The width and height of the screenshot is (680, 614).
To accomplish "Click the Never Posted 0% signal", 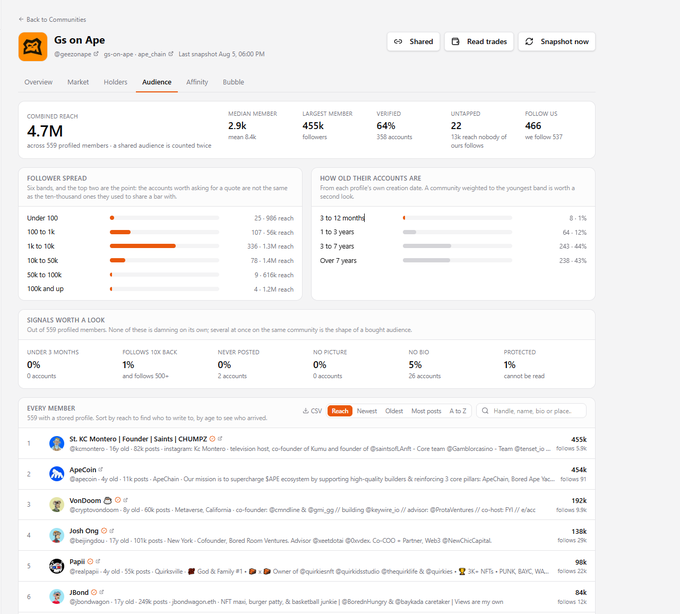I will pos(224,365).
